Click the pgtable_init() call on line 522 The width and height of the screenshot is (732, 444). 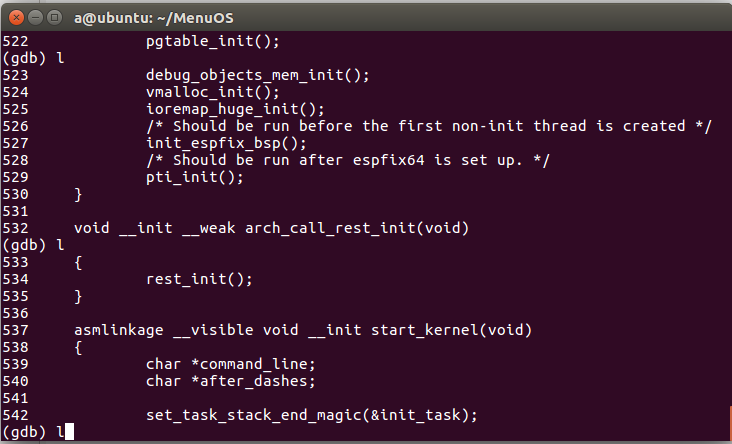coord(213,41)
